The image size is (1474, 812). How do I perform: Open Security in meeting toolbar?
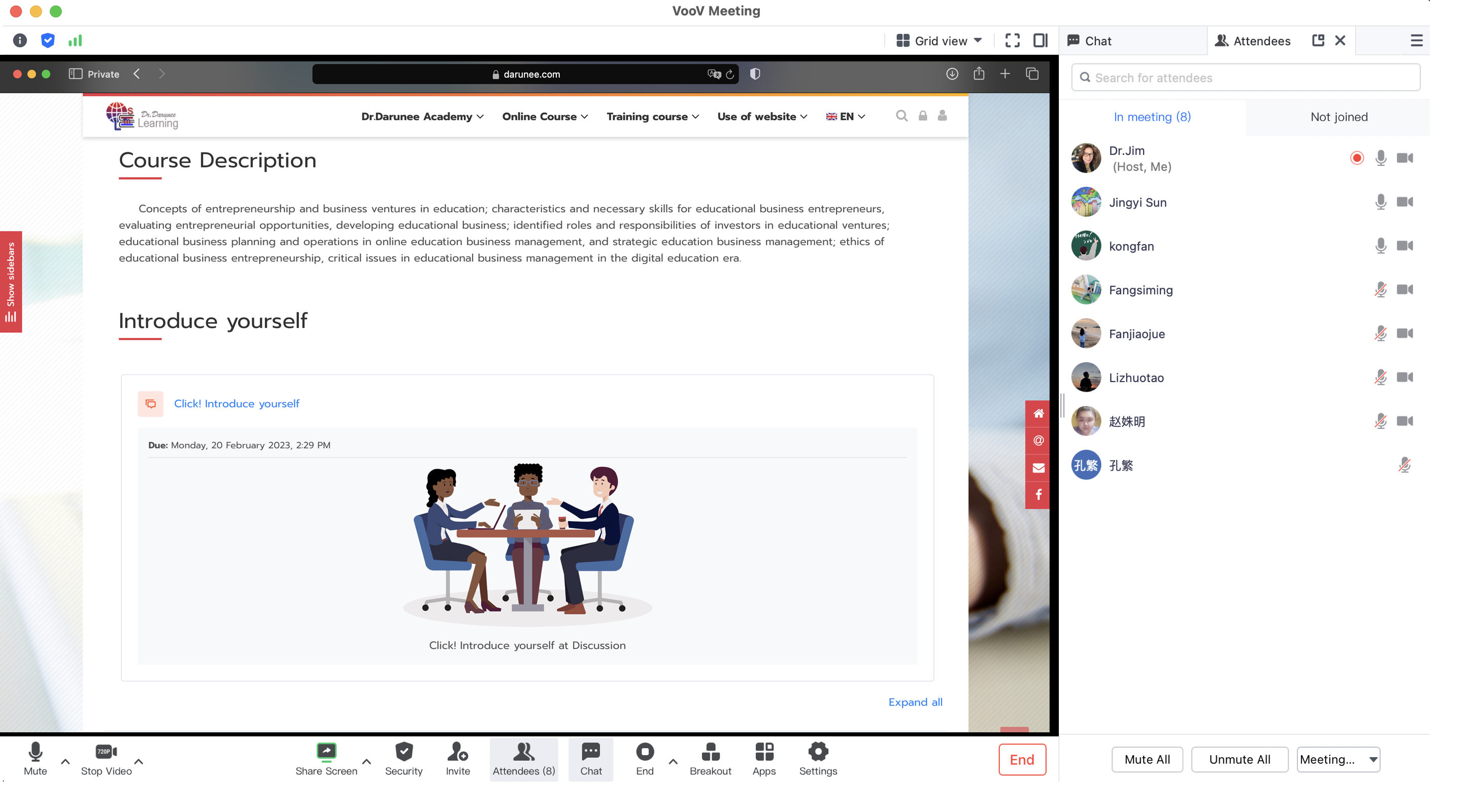(x=404, y=759)
